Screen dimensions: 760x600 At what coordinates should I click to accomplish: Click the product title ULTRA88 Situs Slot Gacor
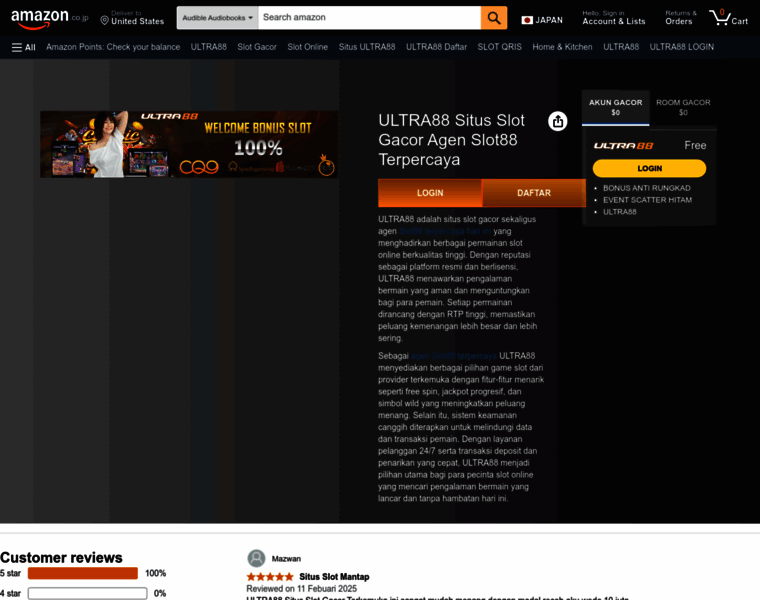(451, 140)
